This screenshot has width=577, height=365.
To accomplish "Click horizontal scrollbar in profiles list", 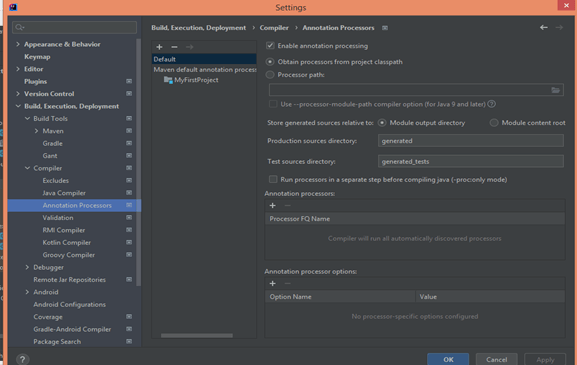I will click(x=197, y=336).
